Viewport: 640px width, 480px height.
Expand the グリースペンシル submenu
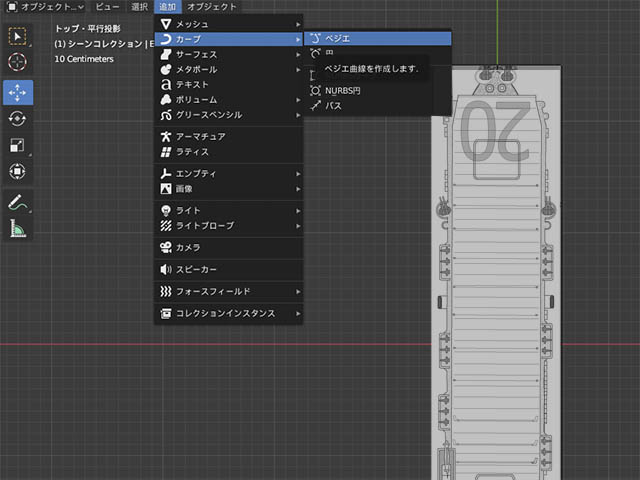[x=229, y=115]
